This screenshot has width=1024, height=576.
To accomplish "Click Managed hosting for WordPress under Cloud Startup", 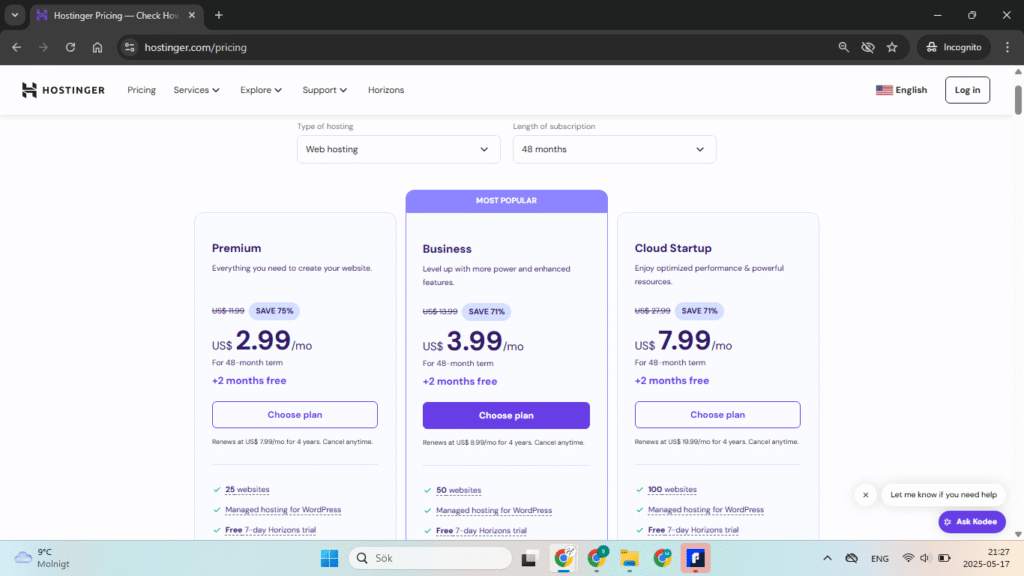I will (705, 509).
